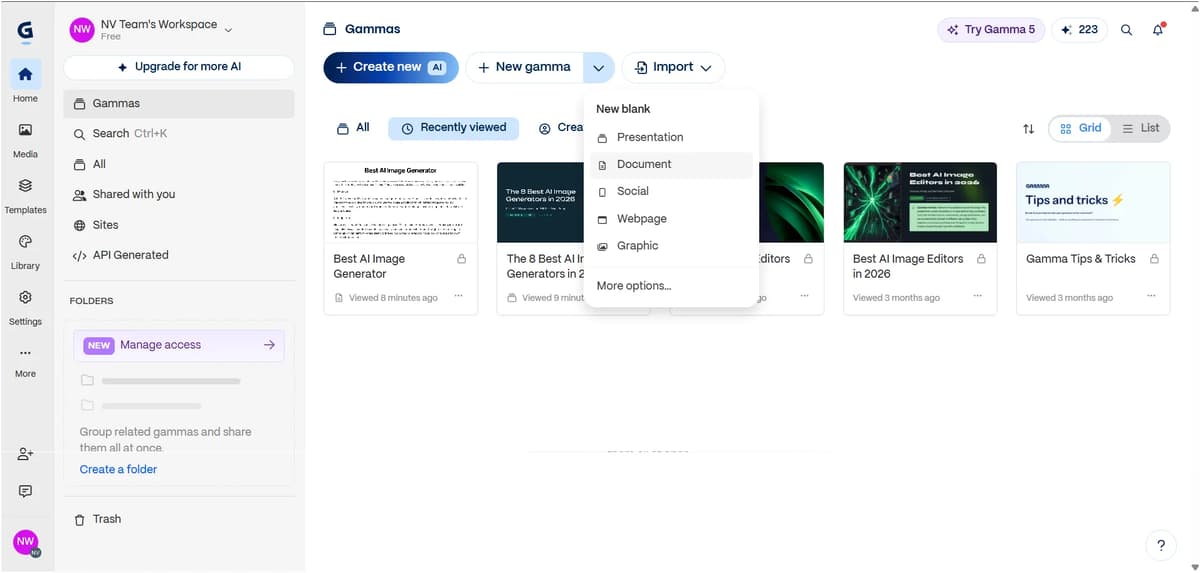This screenshot has height=573, width=1200.
Task: Click lock icon on Gamma Tips & Tricks
Action: [1154, 259]
